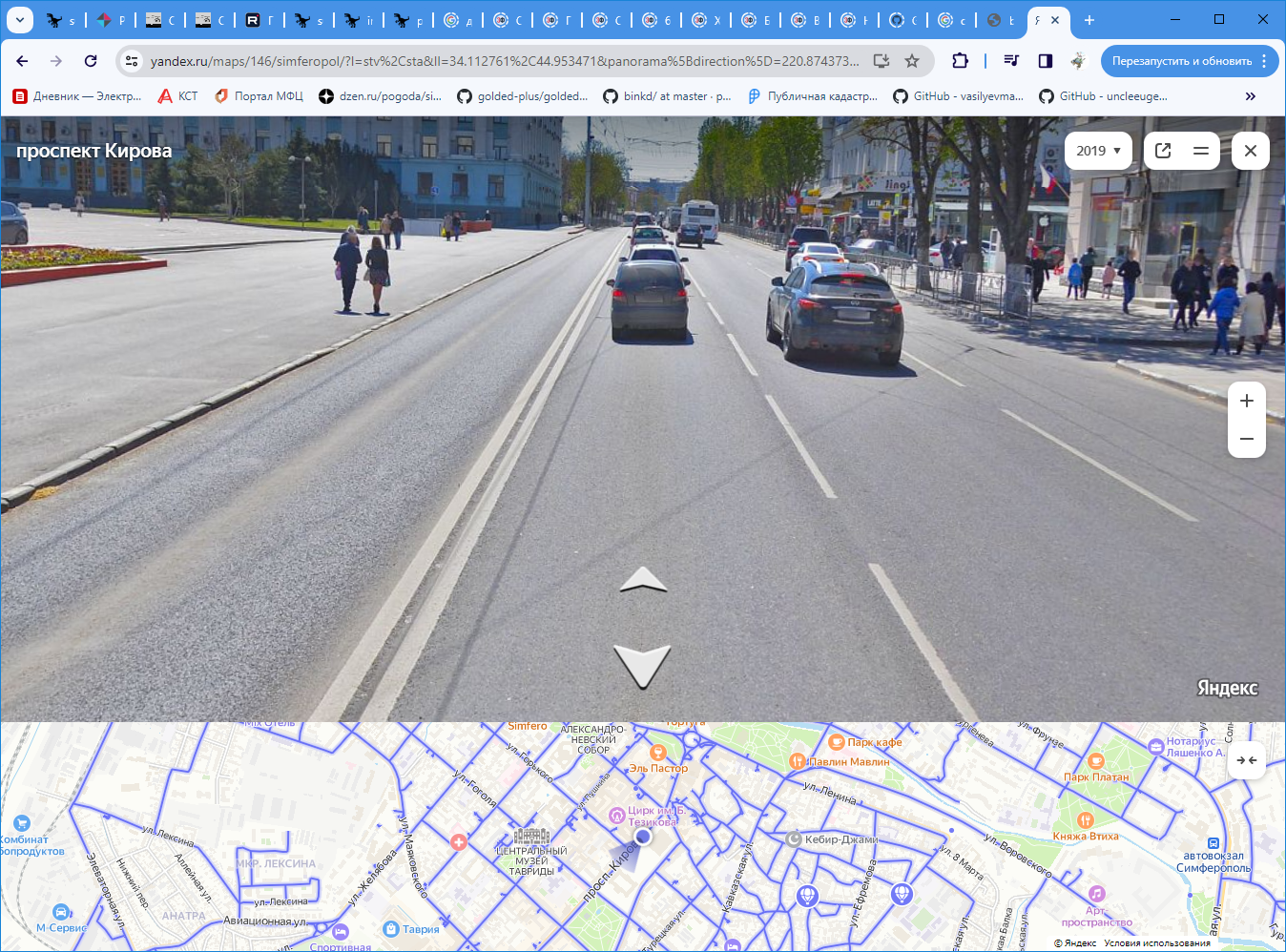Screen dimensions: 1286x952
Task: Open the media controls button
Action: coord(1011,61)
